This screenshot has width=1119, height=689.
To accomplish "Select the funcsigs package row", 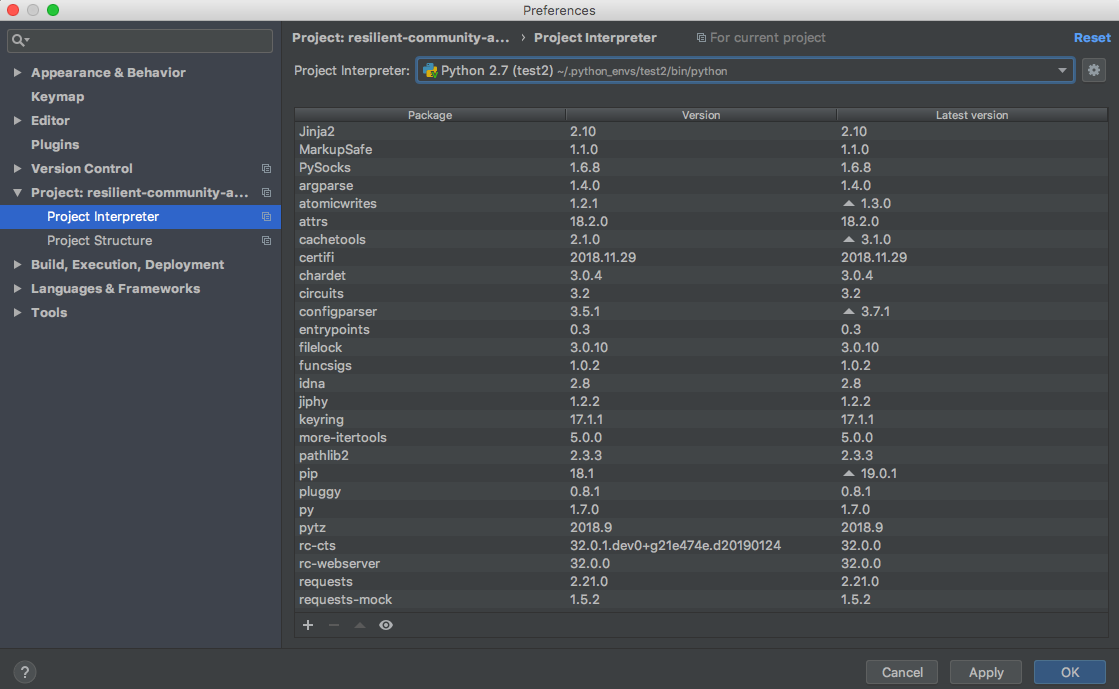I will tap(701, 366).
